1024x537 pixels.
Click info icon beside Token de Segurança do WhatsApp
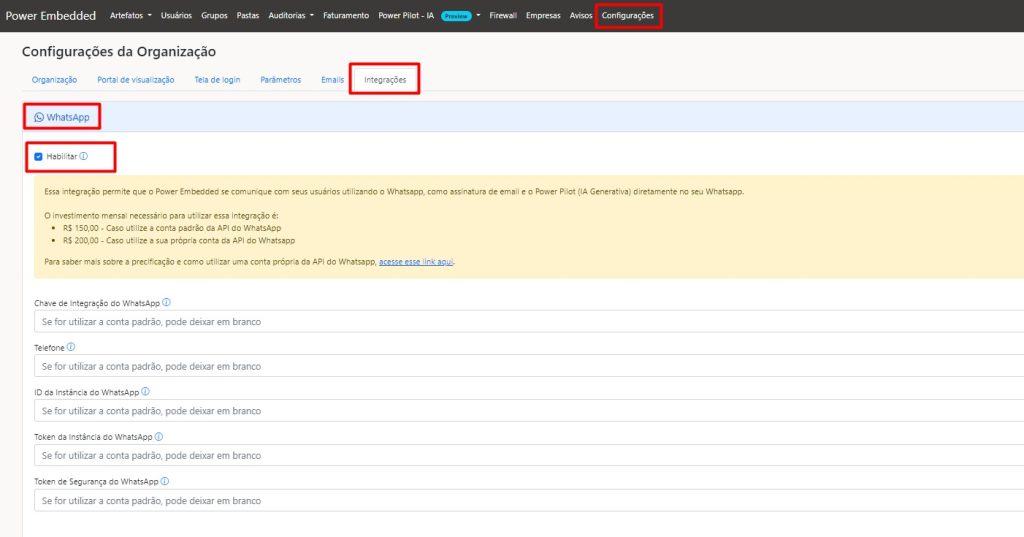[x=165, y=481]
